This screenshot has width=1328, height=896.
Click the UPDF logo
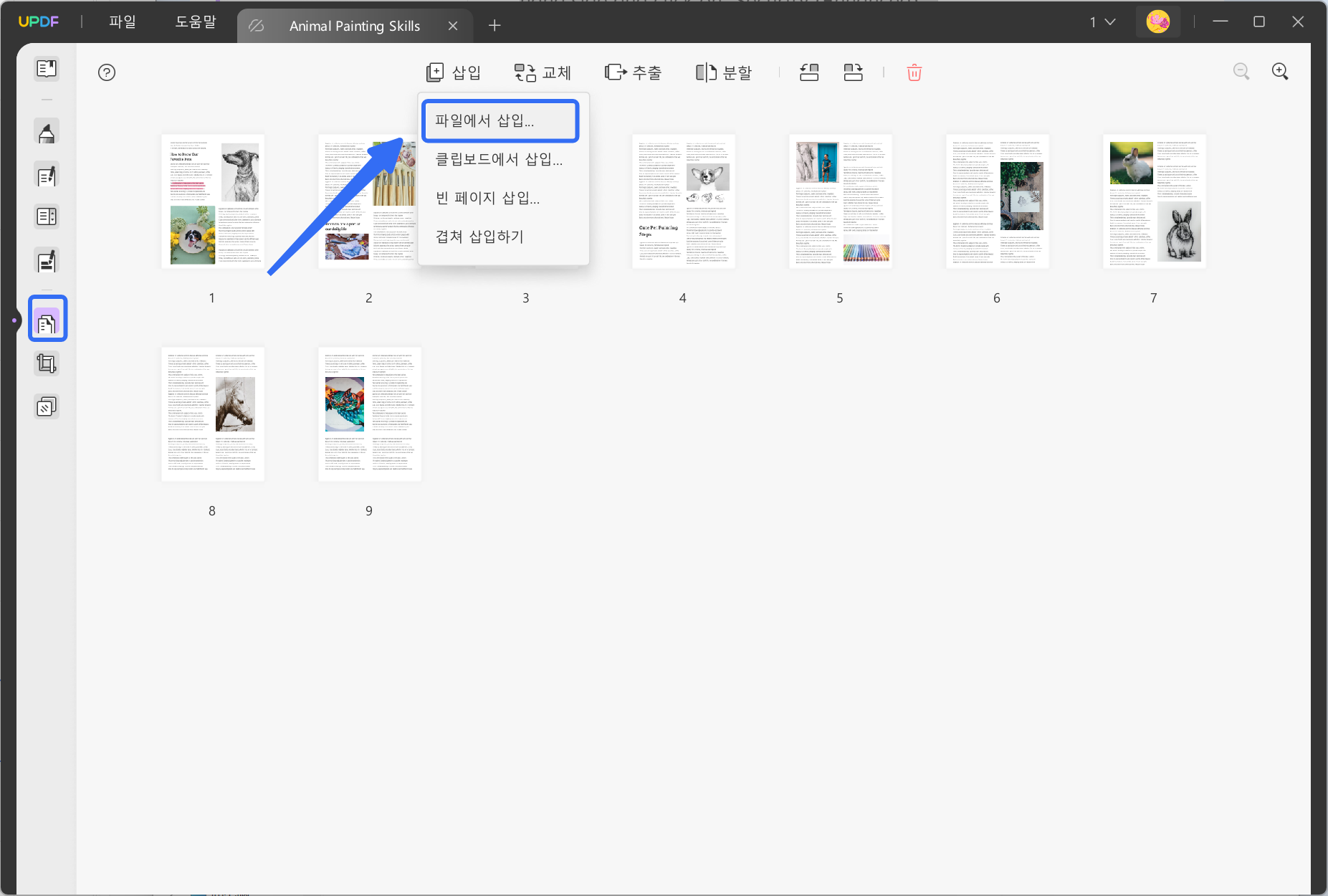[39, 22]
